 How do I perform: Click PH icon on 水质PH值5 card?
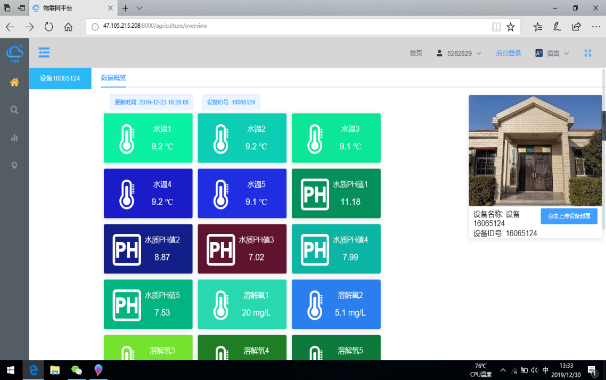point(127,305)
